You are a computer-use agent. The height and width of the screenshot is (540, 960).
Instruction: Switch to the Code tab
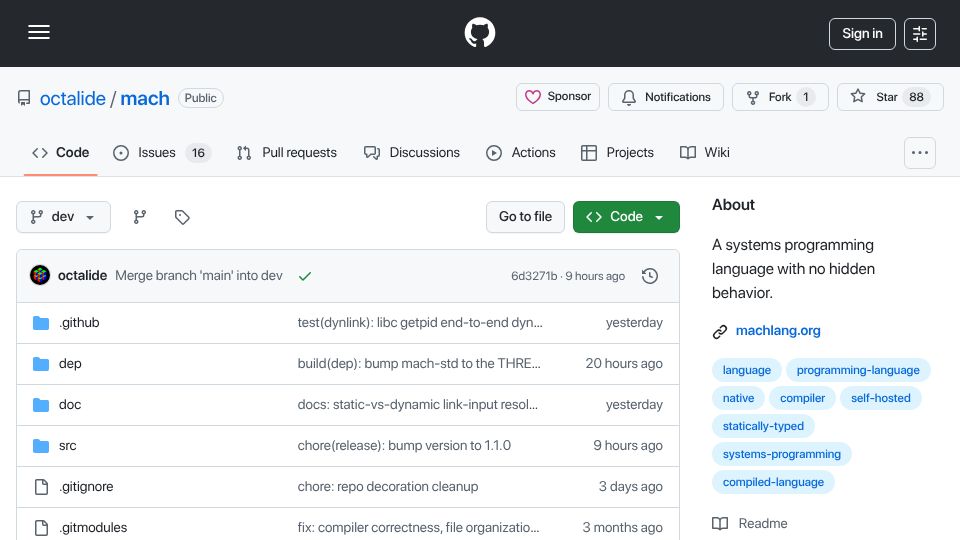(61, 152)
